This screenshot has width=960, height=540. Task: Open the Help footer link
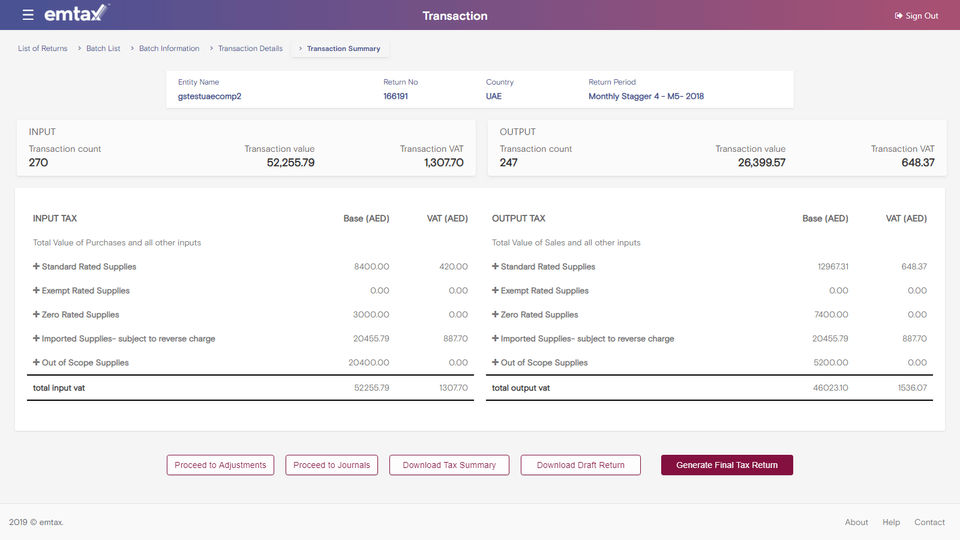891,522
